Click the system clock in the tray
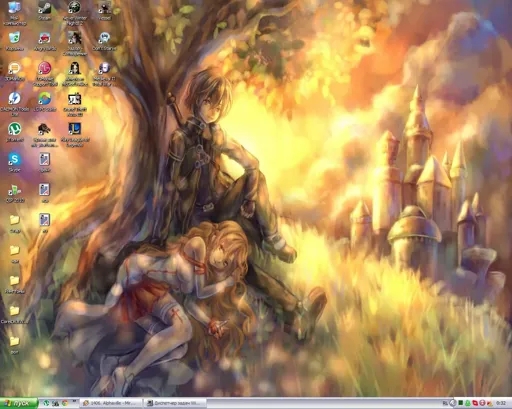512x409 pixels. 501,403
